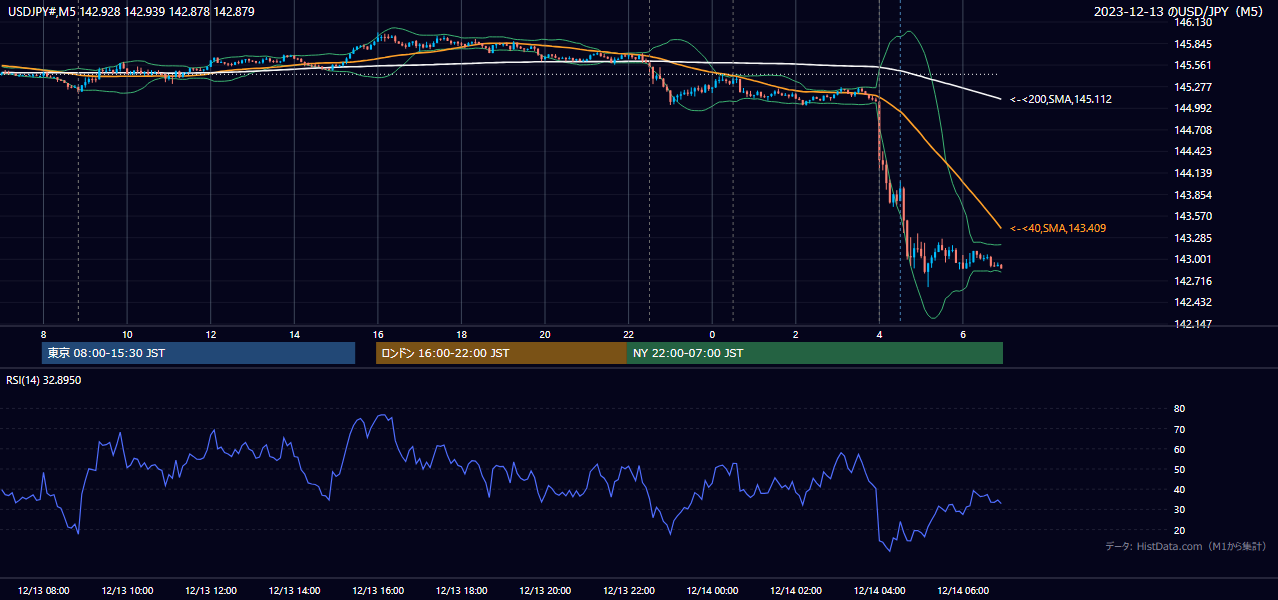The width and height of the screenshot is (1278, 600).
Task: Click hour label 6 under price chart
Action: point(963,334)
